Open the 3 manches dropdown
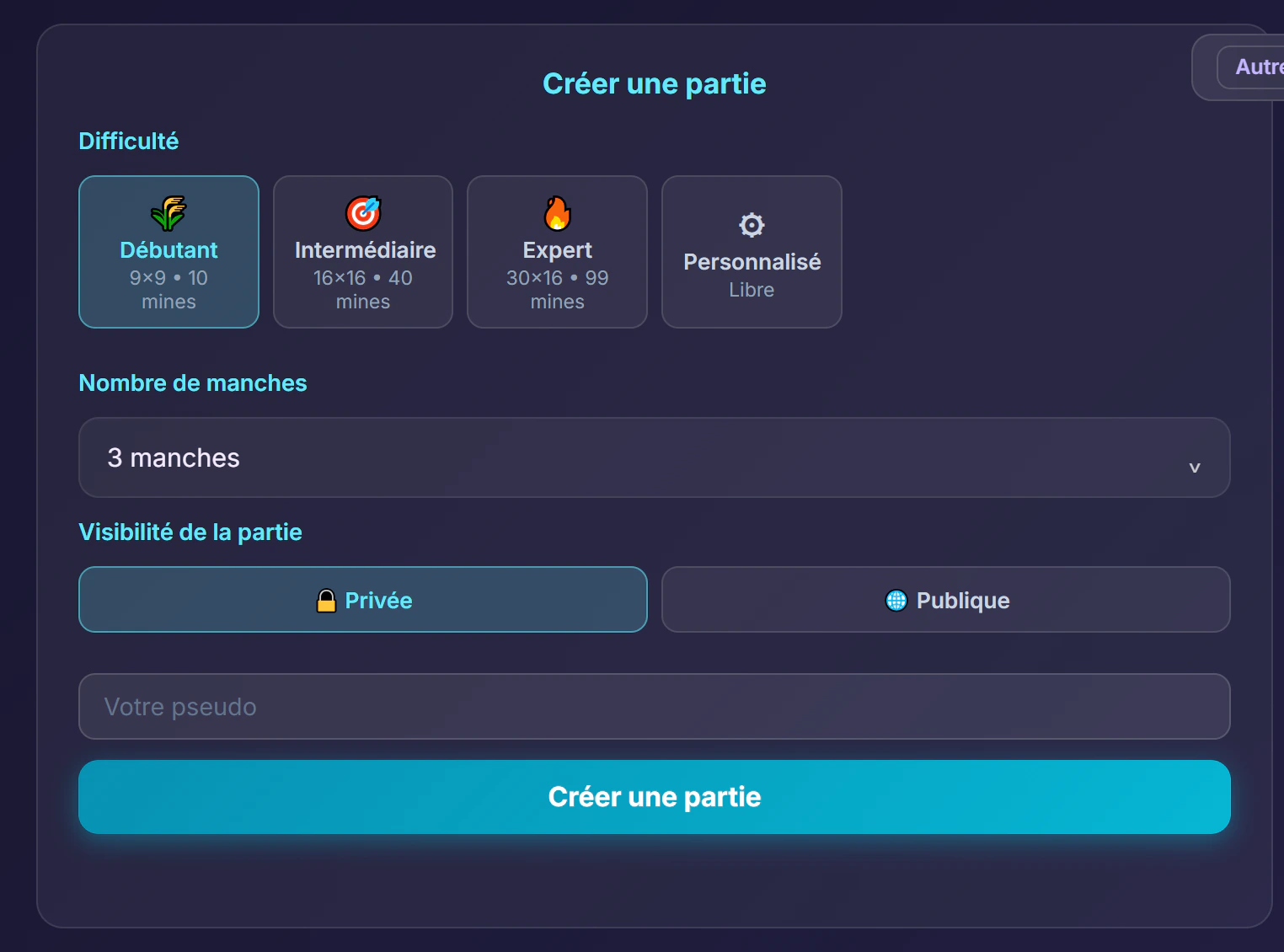 click(x=655, y=457)
